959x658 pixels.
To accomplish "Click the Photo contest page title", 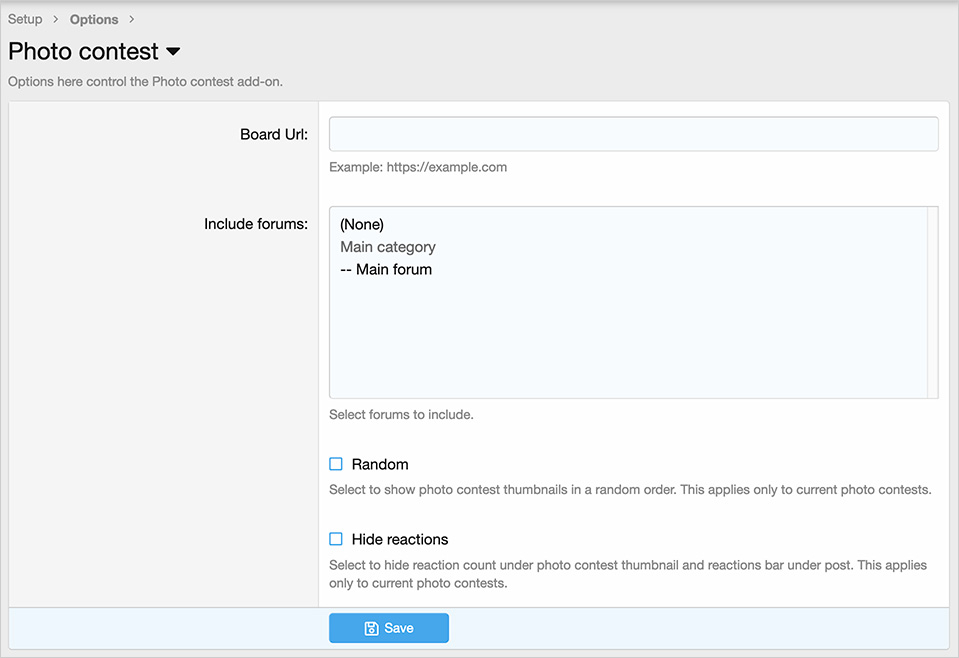I will click(83, 51).
